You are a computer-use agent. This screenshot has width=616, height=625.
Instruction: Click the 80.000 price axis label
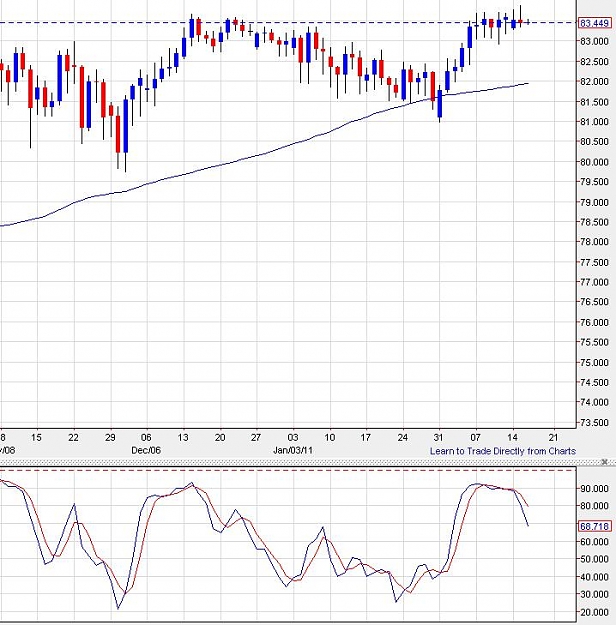click(x=594, y=162)
